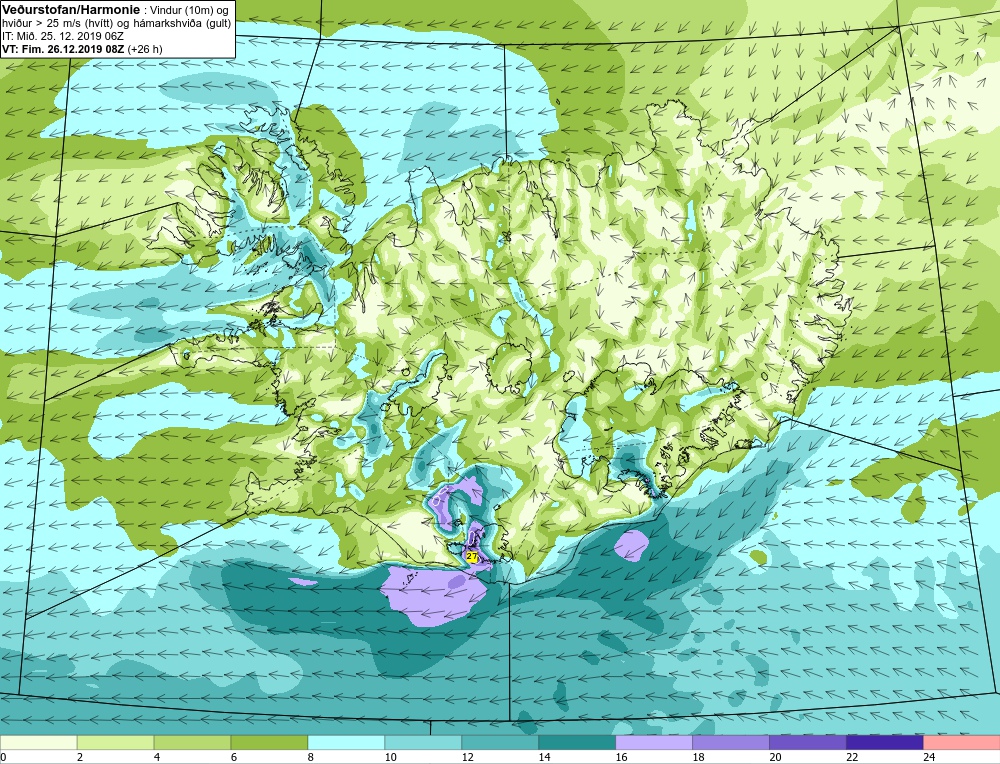This screenshot has height=764, width=1000.
Task: Click the legend scale number 12
Action: click(x=467, y=757)
